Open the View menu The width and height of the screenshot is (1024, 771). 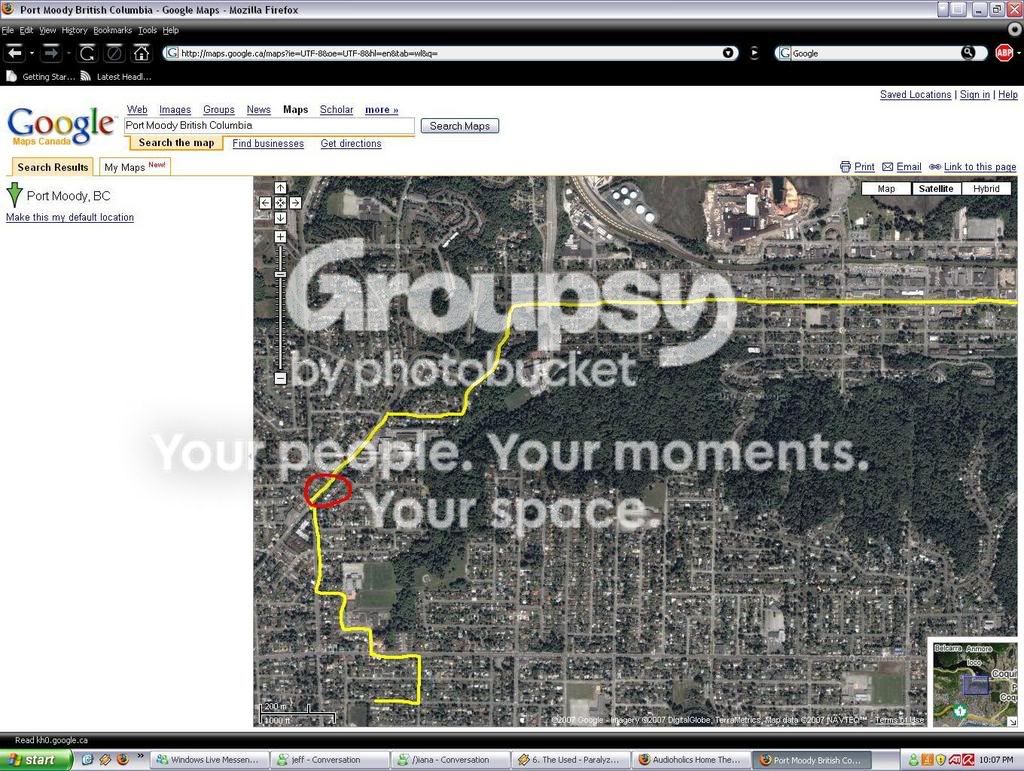(48, 30)
